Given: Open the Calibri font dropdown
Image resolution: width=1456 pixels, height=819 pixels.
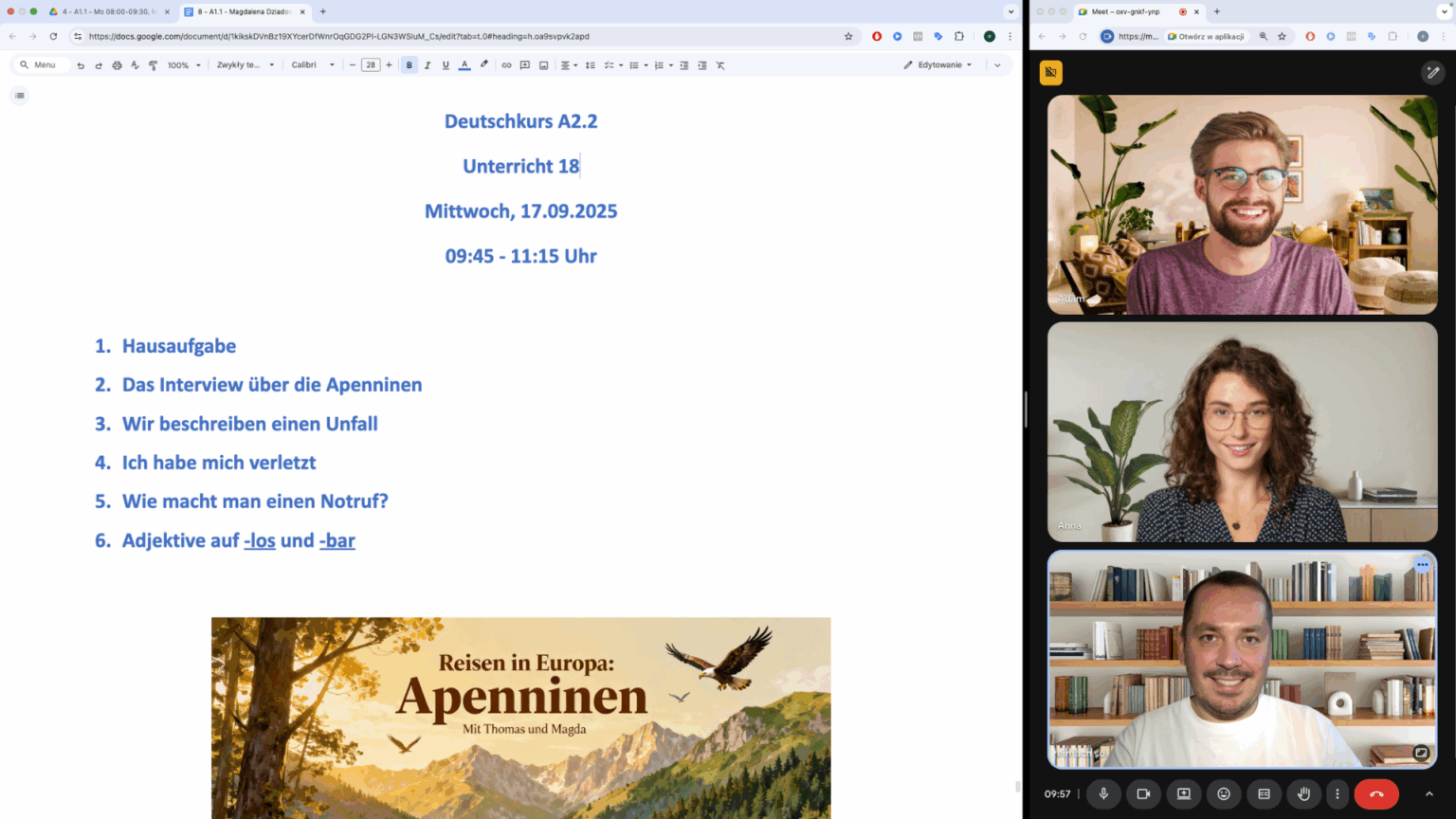Looking at the screenshot, I should (313, 65).
